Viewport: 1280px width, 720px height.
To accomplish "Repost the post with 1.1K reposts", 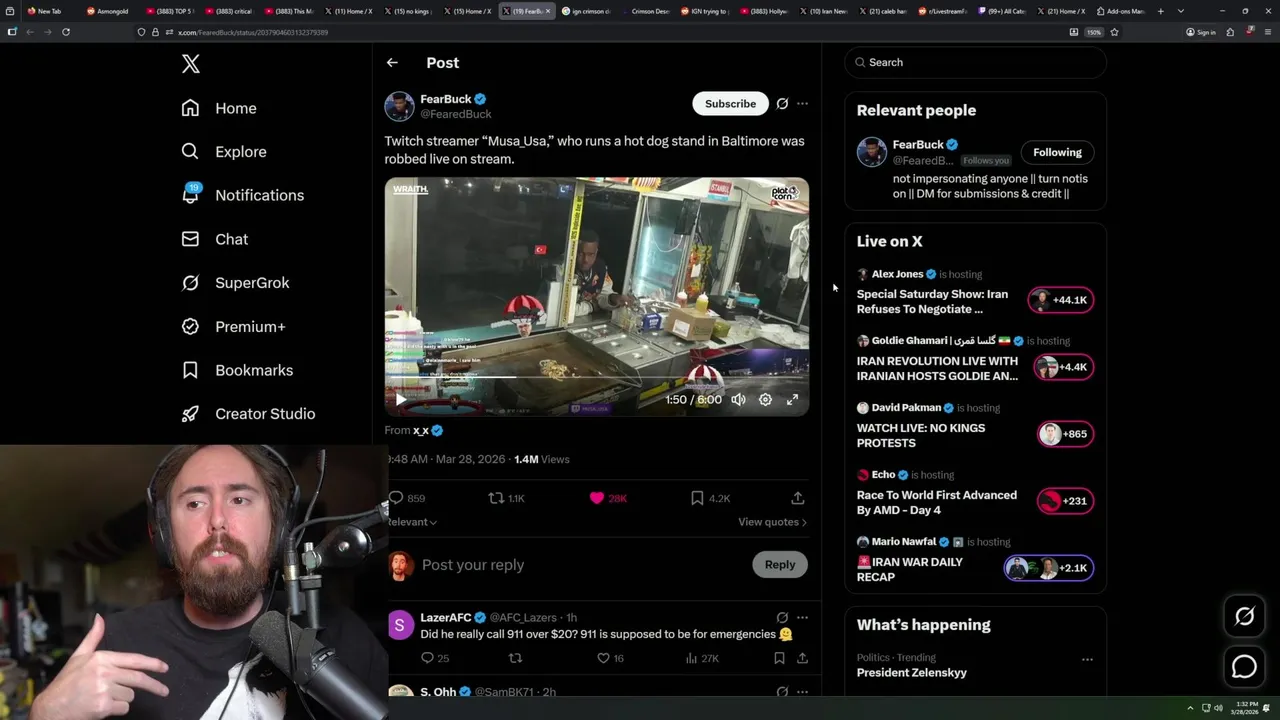I will [x=506, y=498].
